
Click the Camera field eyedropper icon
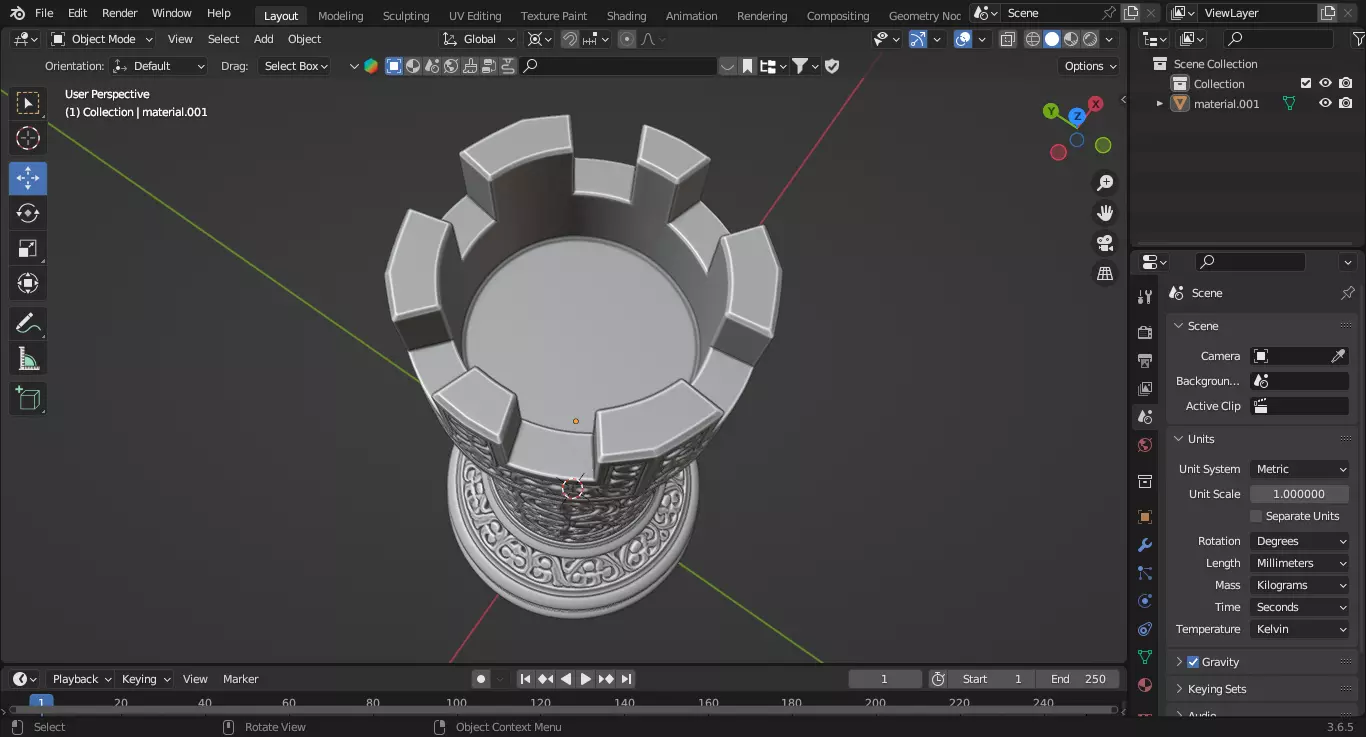pos(1338,356)
